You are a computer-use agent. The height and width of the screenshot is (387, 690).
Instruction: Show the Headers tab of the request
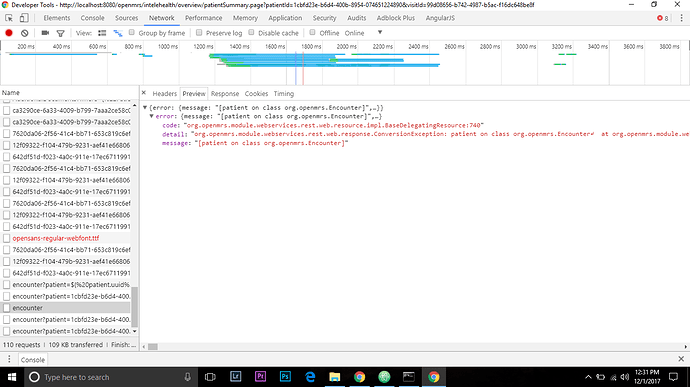165,94
